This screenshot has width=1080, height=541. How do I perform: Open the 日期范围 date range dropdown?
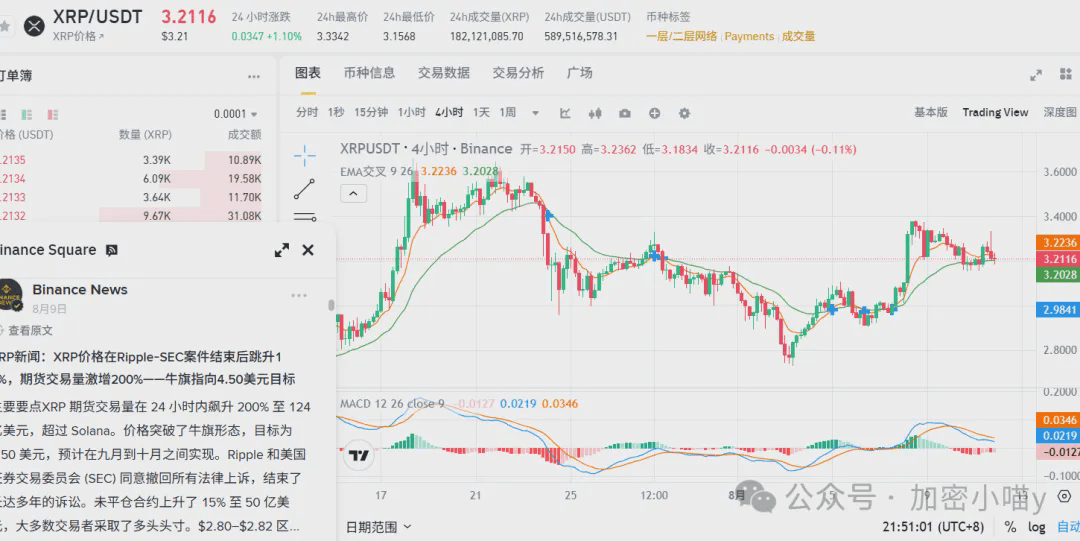[378, 527]
